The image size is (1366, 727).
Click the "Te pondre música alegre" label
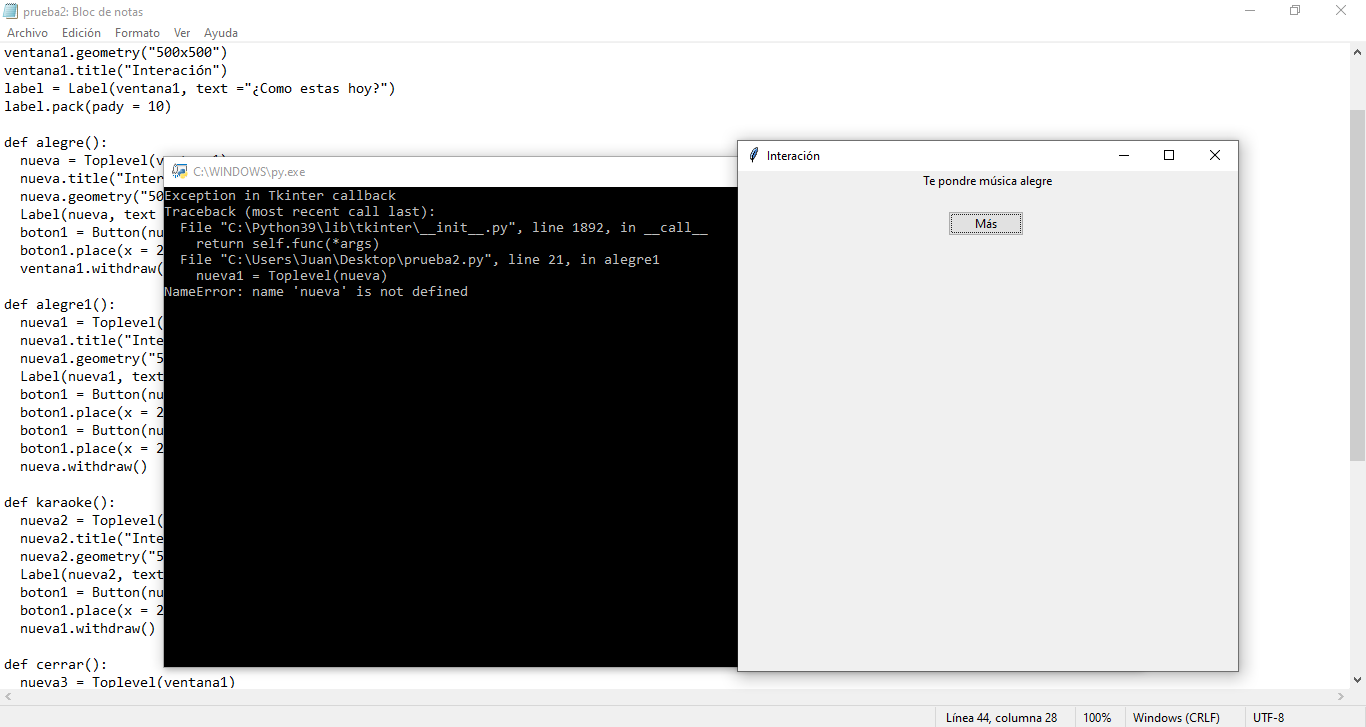coord(987,181)
